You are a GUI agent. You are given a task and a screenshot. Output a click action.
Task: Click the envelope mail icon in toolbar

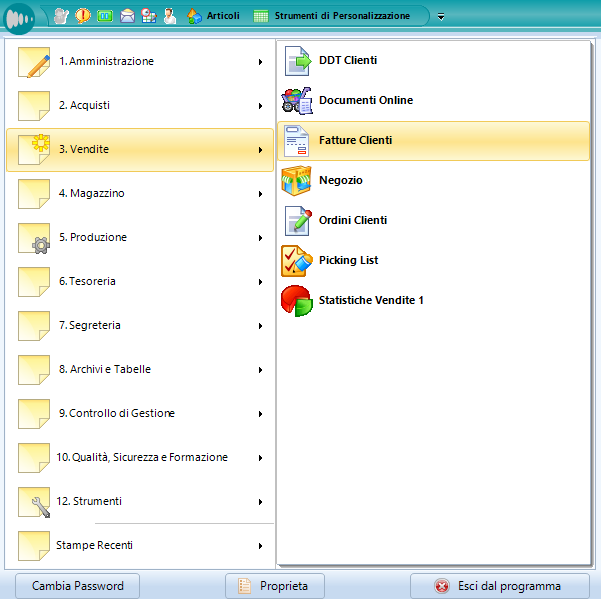pos(127,16)
